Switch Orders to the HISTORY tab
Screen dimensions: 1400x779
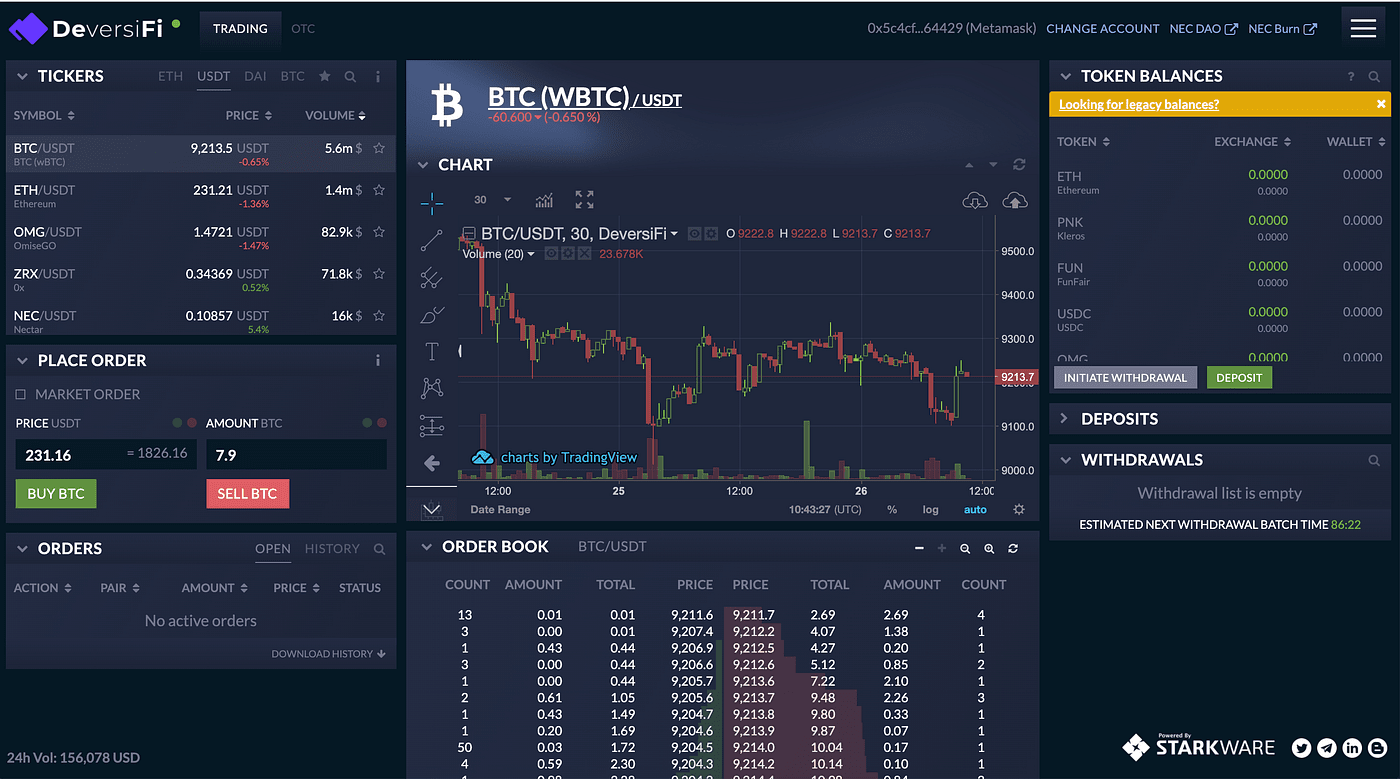[332, 549]
